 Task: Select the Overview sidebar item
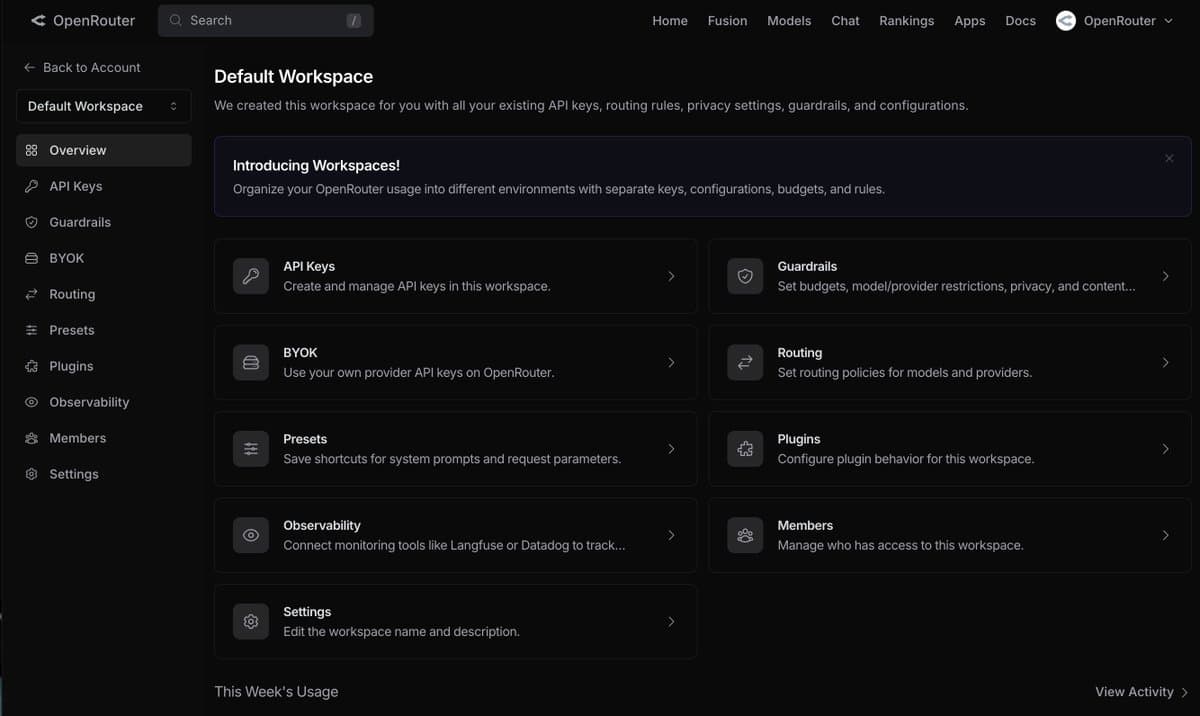coord(75,149)
